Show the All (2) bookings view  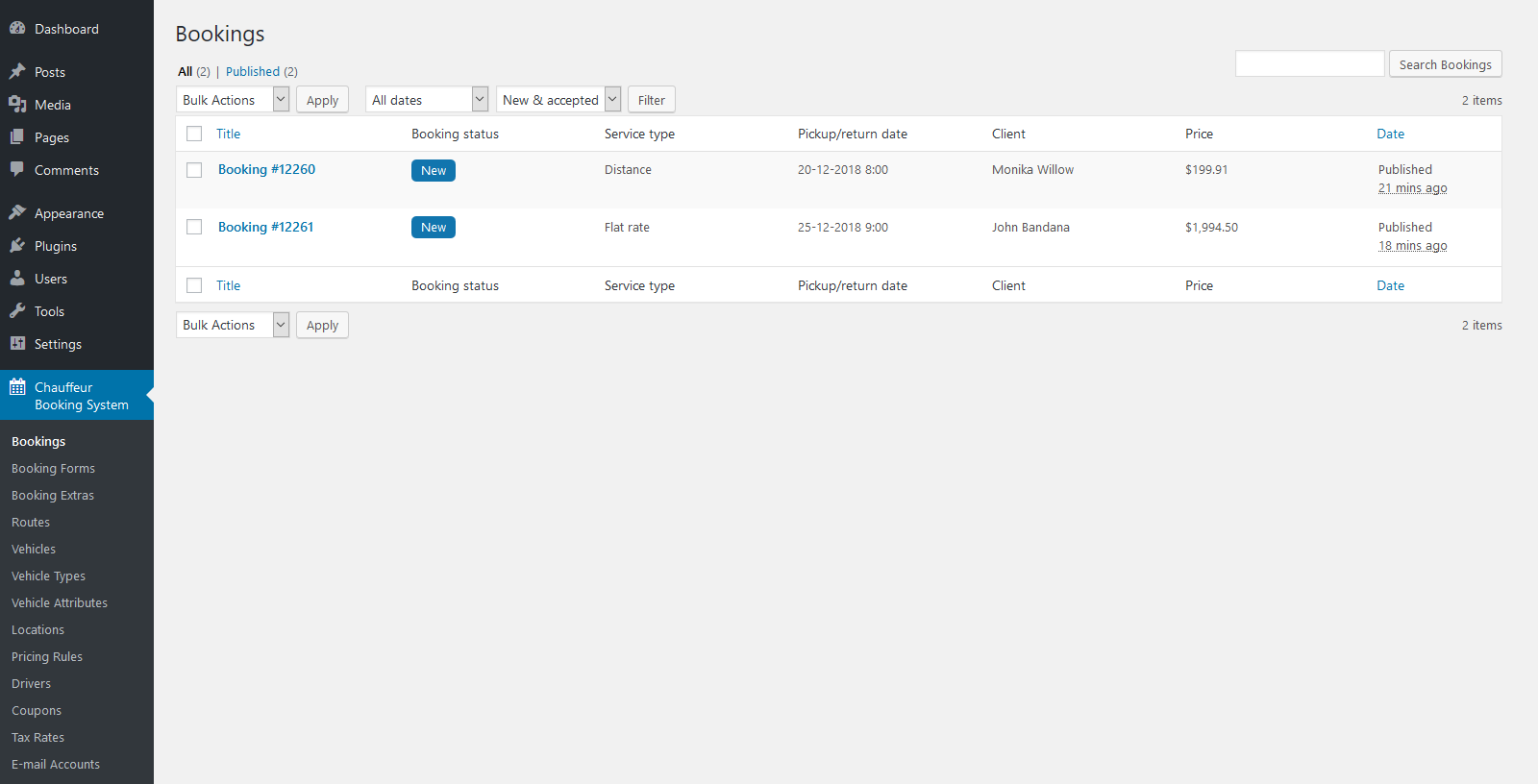(x=194, y=71)
